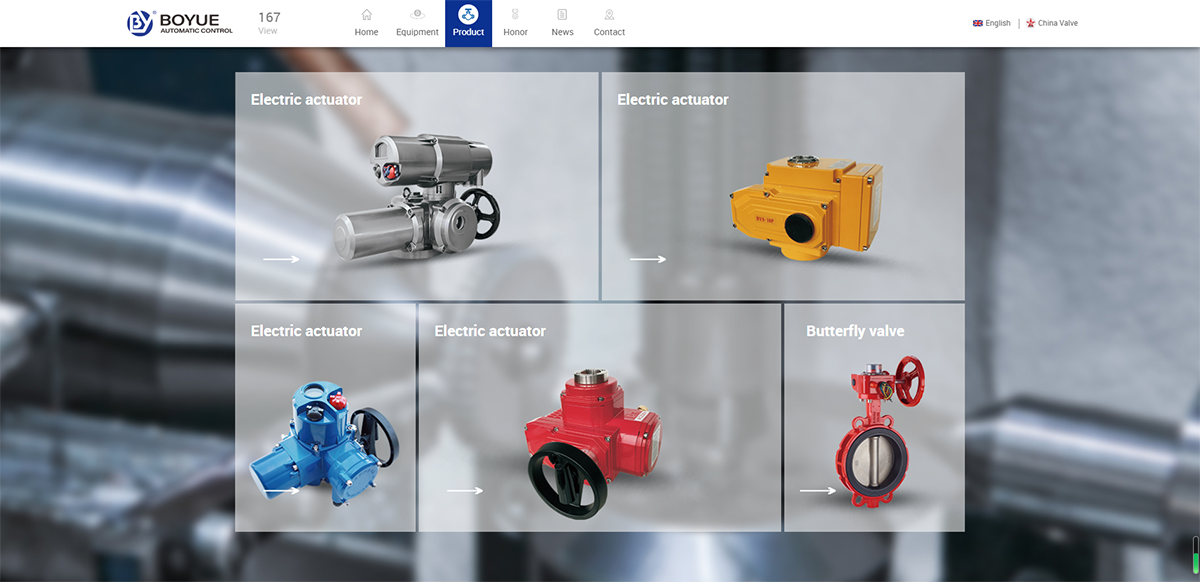Open the News document icon
The width and height of the screenshot is (1200, 582).
tap(562, 15)
